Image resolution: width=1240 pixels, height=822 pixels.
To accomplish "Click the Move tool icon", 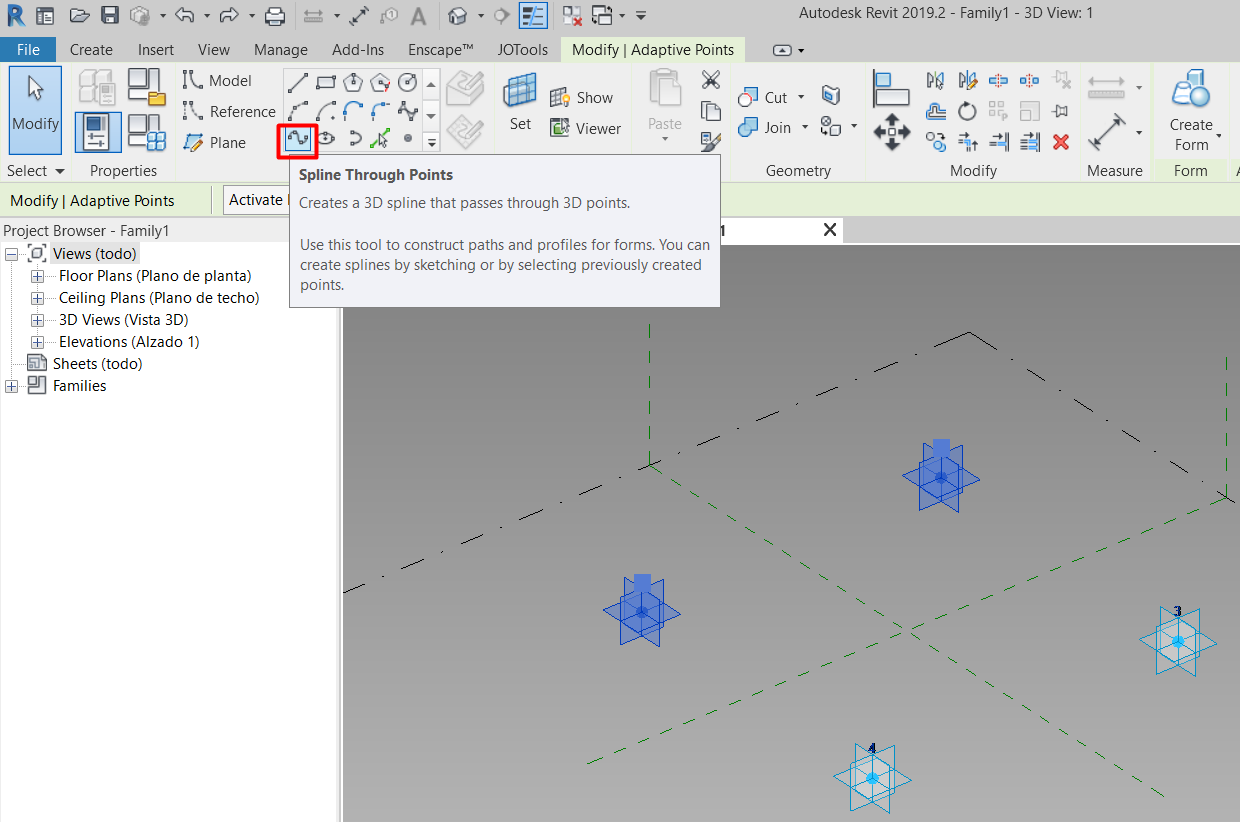I will tap(891, 132).
